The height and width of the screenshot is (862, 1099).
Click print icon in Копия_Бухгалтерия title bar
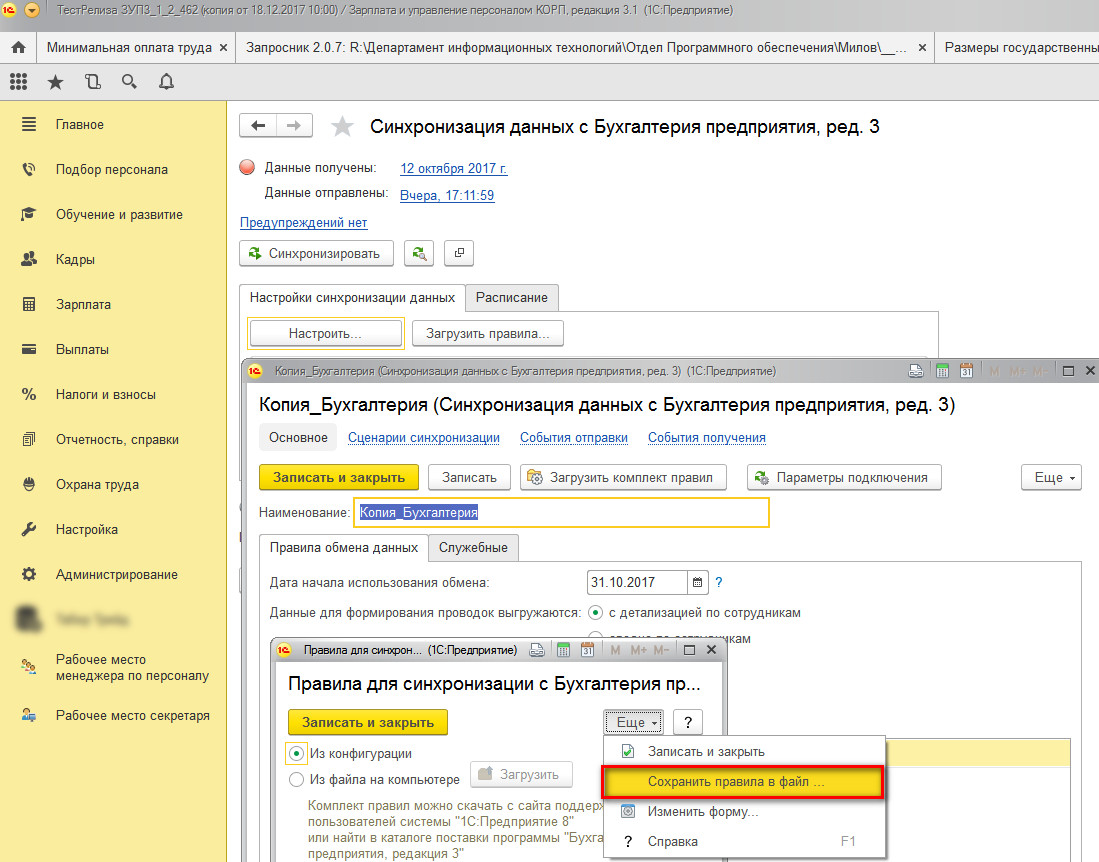point(915,371)
